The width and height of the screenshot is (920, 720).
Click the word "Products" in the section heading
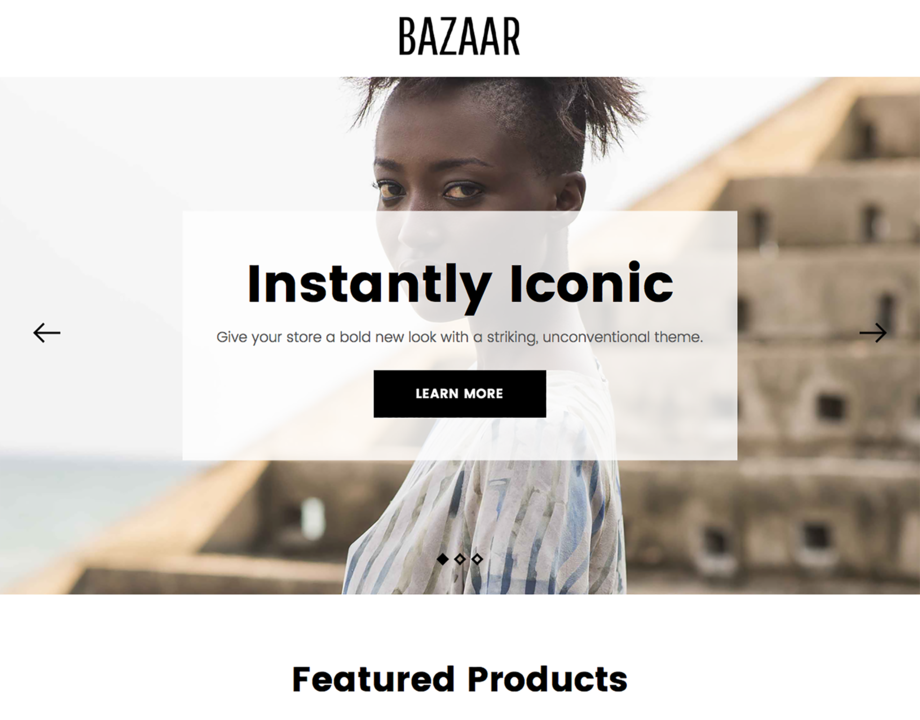[547, 679]
